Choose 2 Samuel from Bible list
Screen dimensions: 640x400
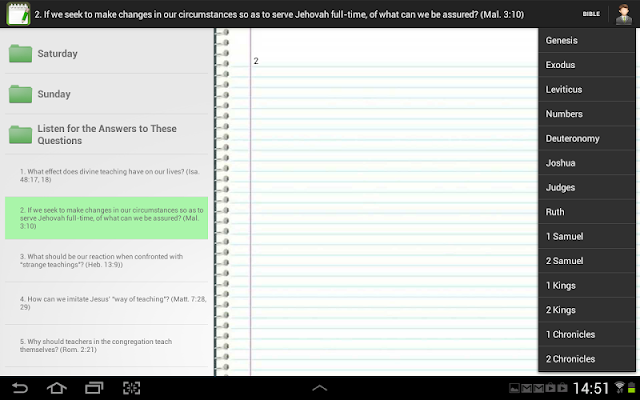(x=587, y=260)
